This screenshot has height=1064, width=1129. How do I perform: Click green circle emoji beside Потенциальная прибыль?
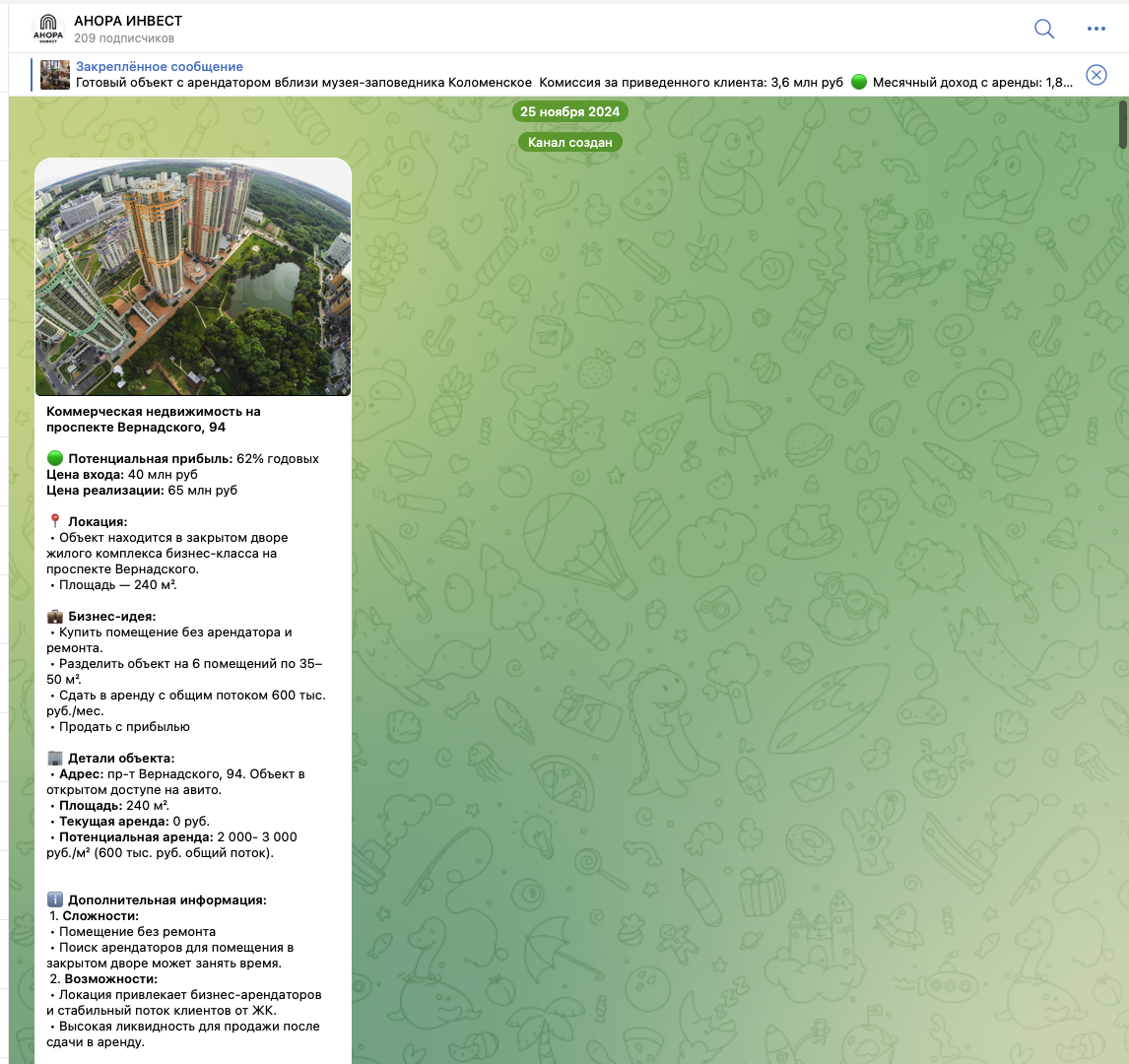(x=55, y=459)
